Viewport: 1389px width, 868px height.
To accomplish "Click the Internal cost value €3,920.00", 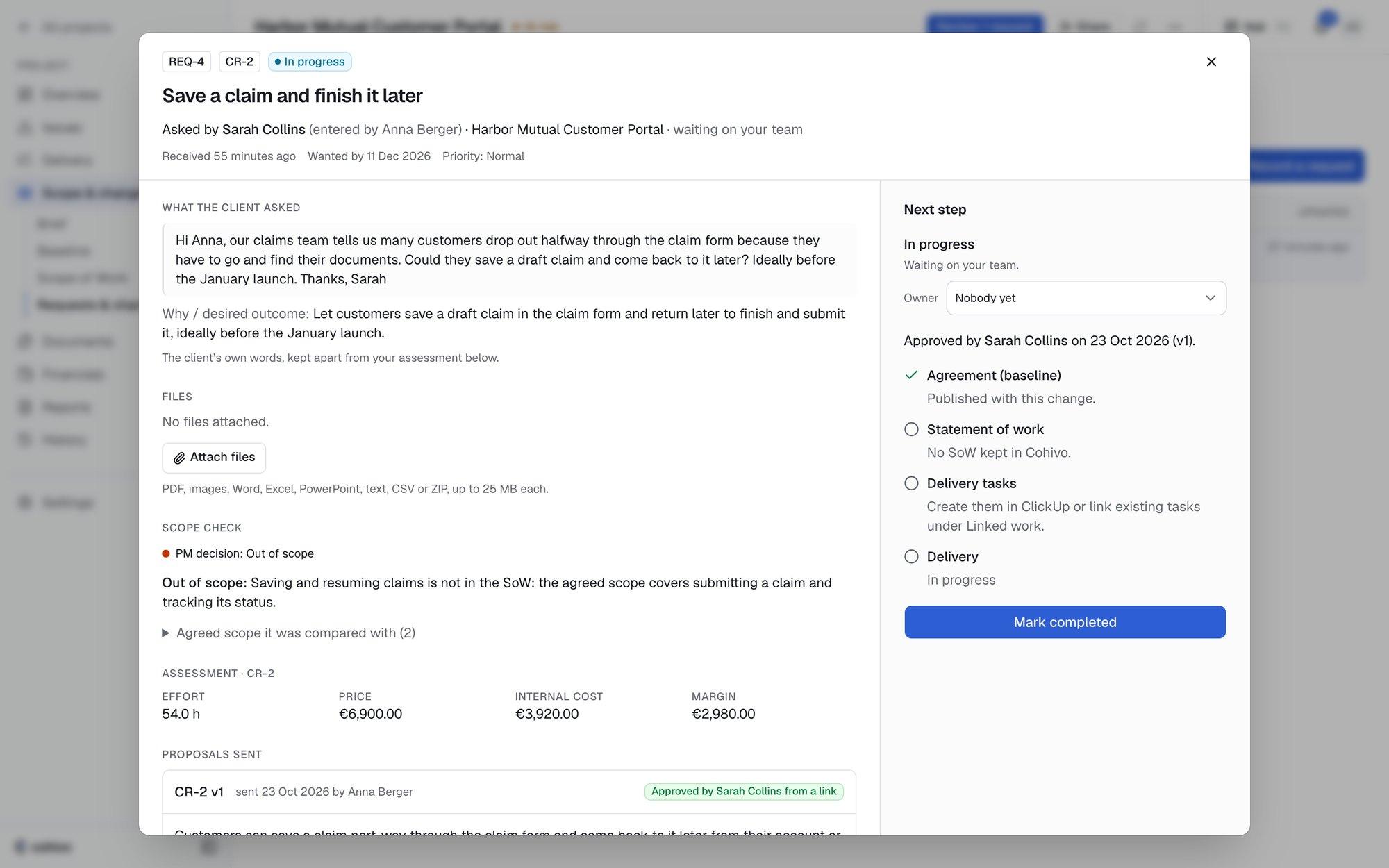I will point(547,714).
